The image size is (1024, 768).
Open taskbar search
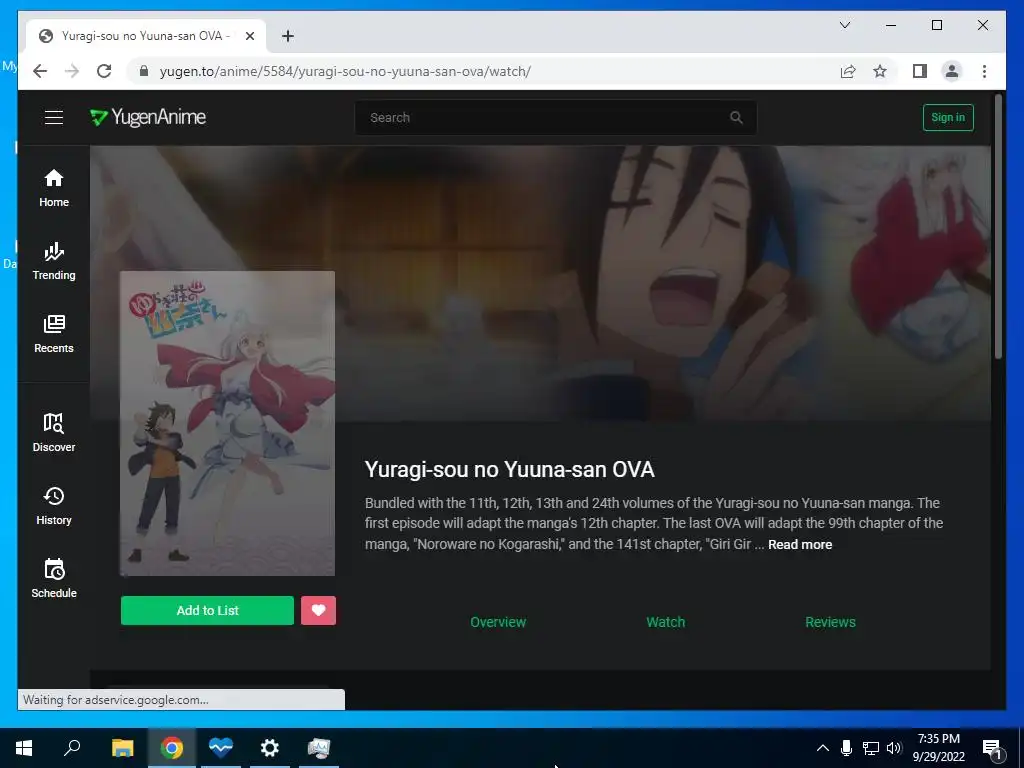(72, 748)
